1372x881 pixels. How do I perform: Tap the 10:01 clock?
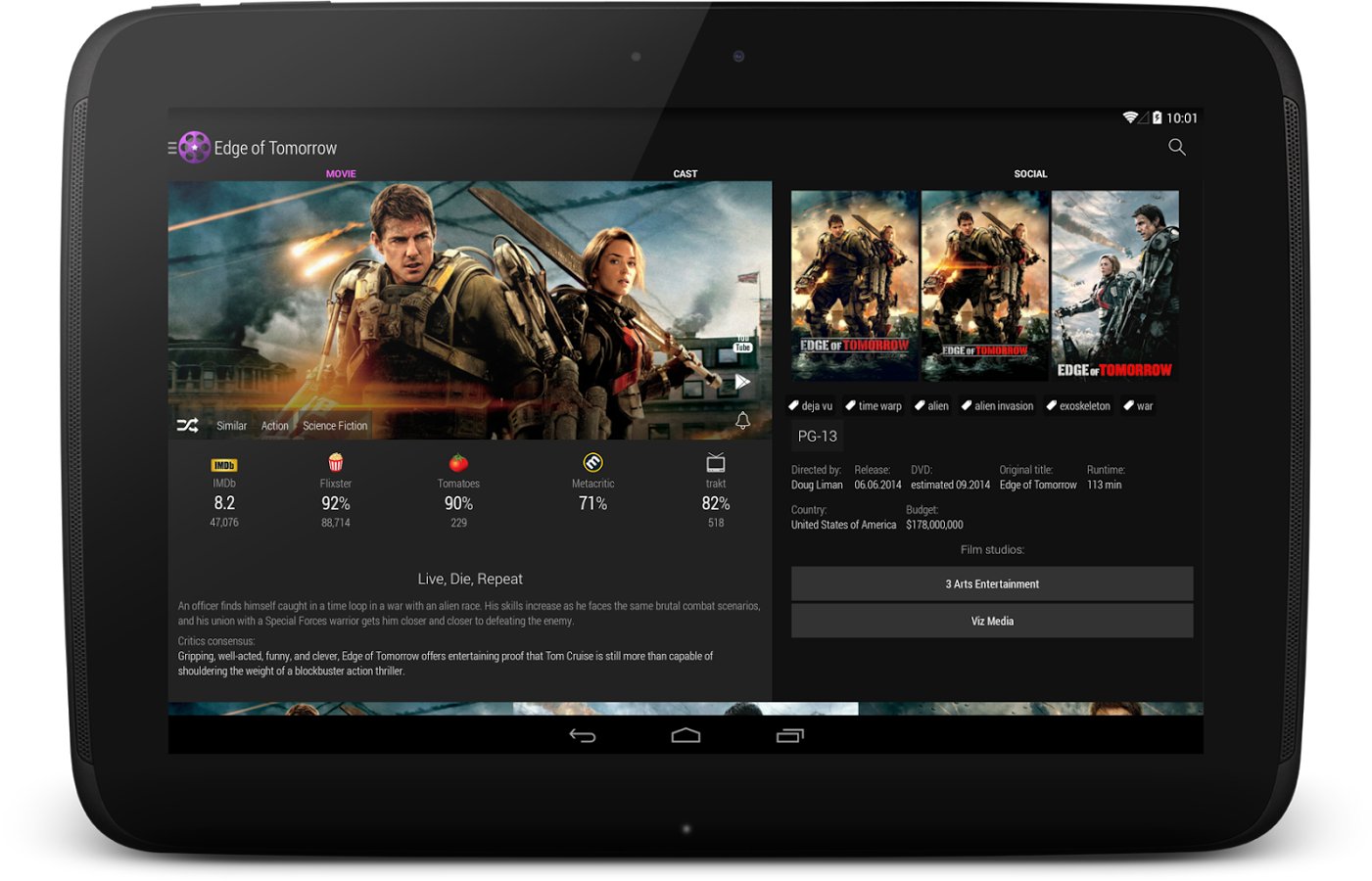(x=1182, y=117)
